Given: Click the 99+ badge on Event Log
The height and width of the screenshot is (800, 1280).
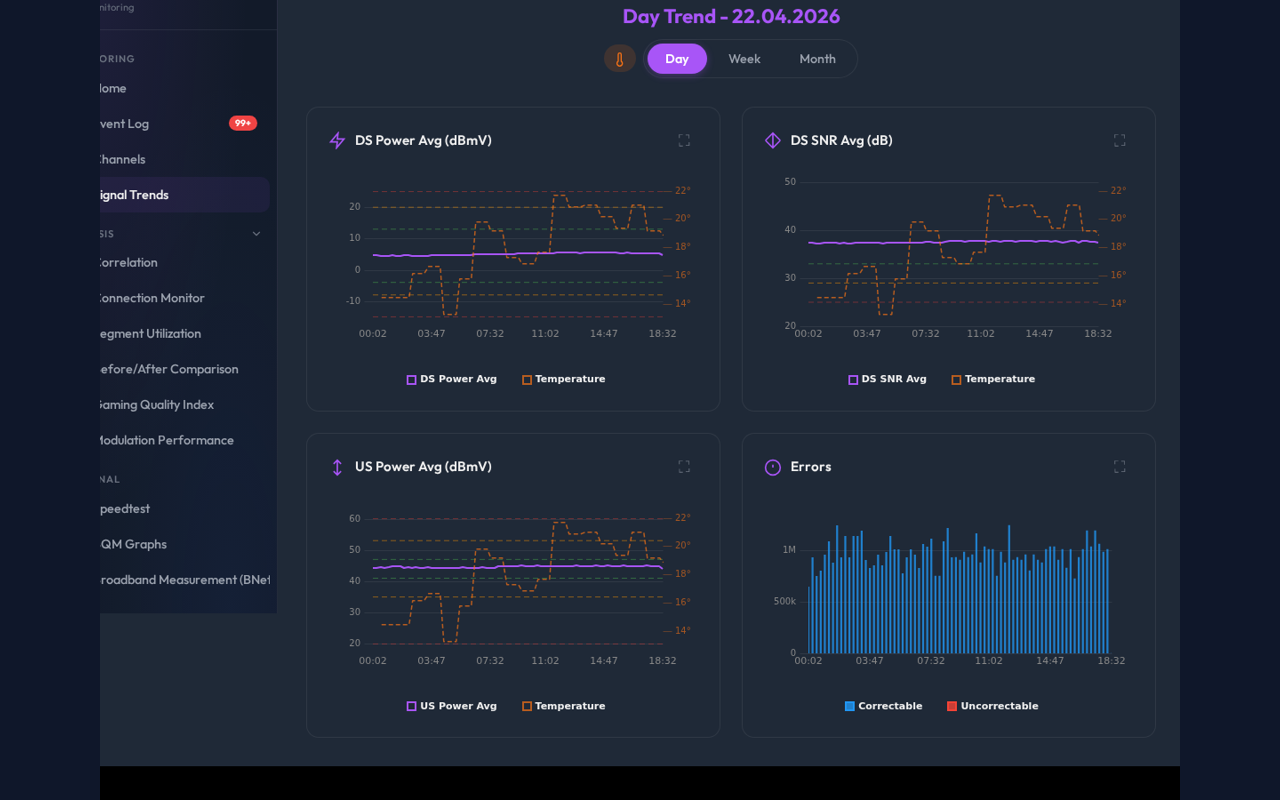Looking at the screenshot, I should [243, 123].
